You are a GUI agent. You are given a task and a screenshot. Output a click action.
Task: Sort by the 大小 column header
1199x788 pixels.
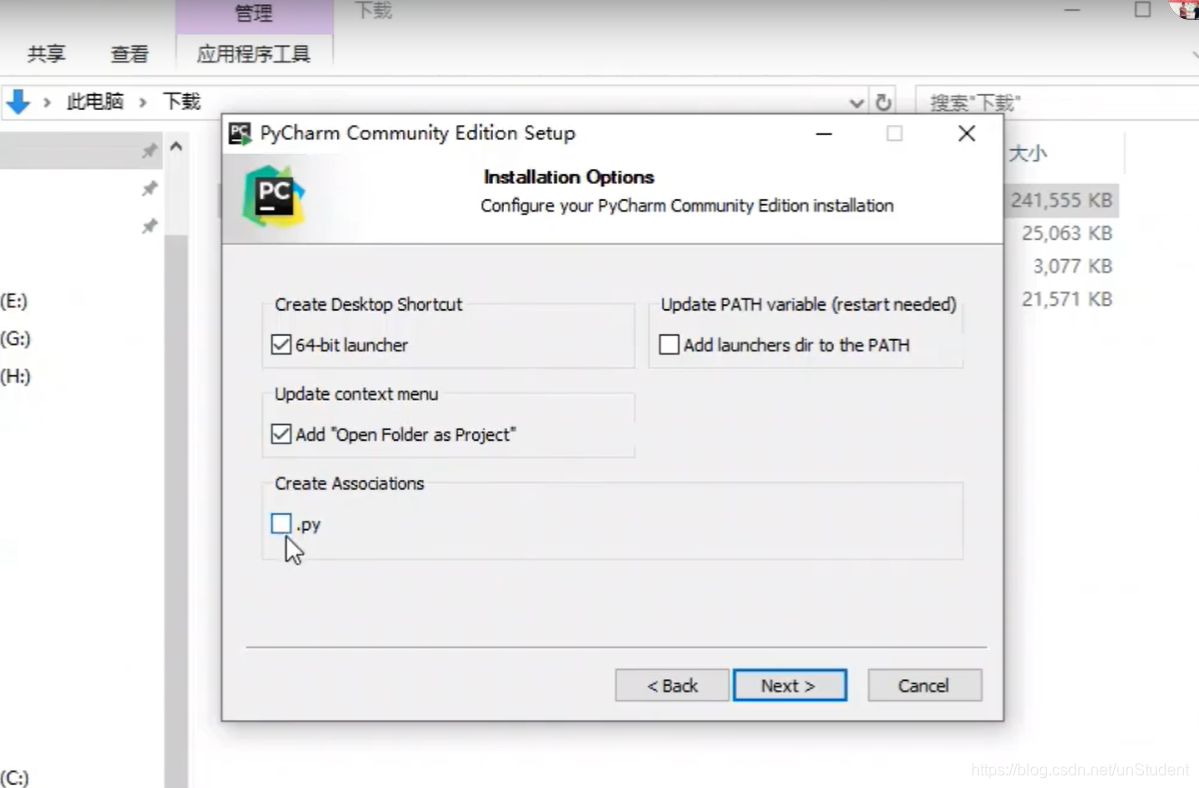(1027, 154)
